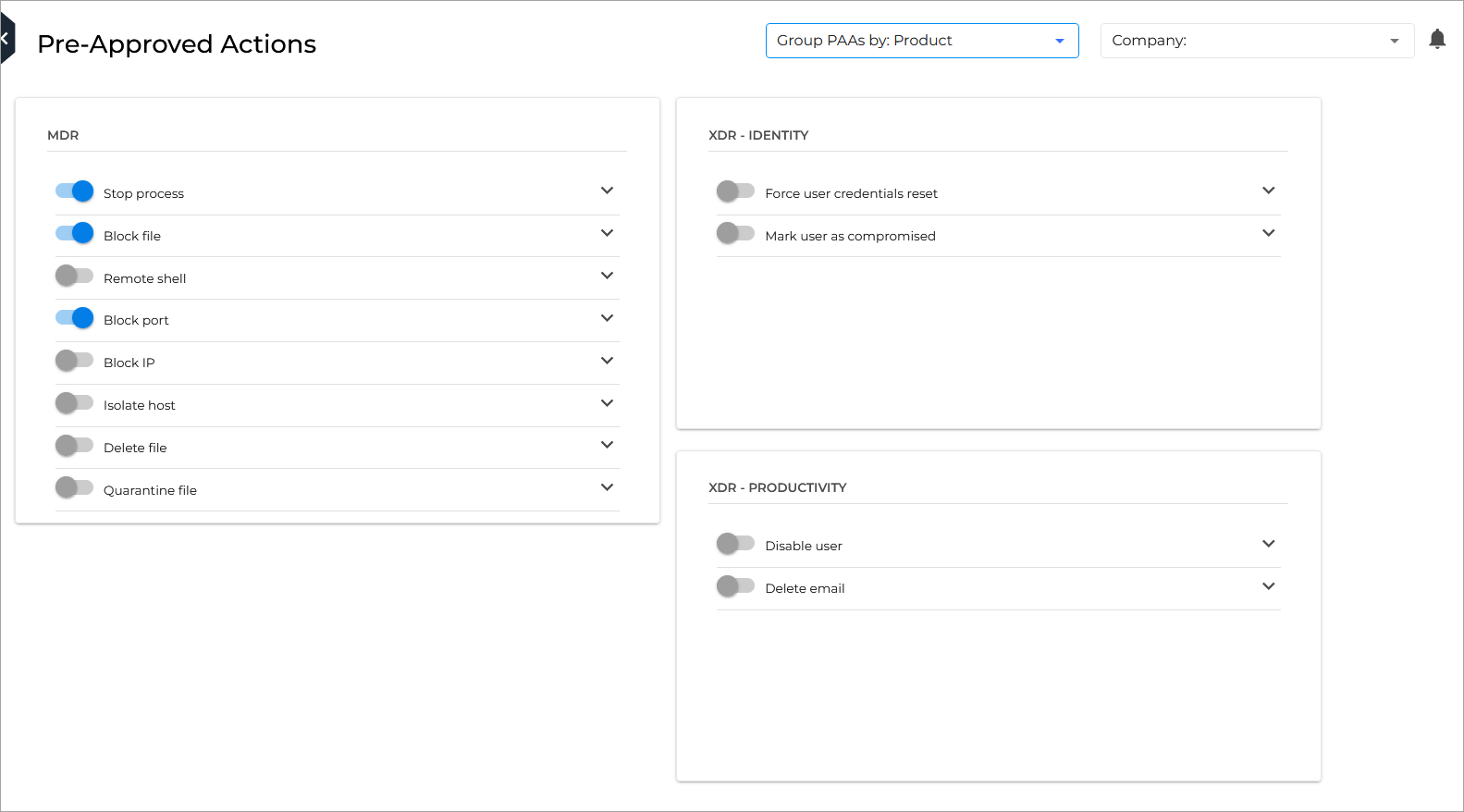
Task: Expand the Disable user row chevron
Action: [x=1268, y=544]
